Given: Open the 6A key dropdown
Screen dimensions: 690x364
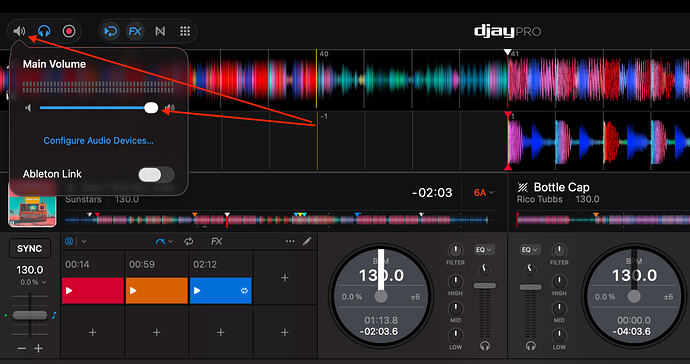Looking at the screenshot, I should 484,192.
